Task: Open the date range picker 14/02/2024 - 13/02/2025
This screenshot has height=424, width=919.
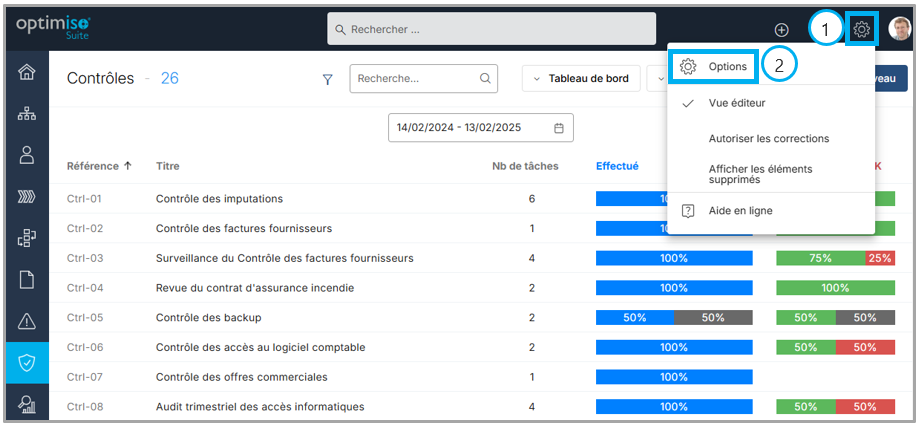Action: pyautogui.click(x=480, y=128)
